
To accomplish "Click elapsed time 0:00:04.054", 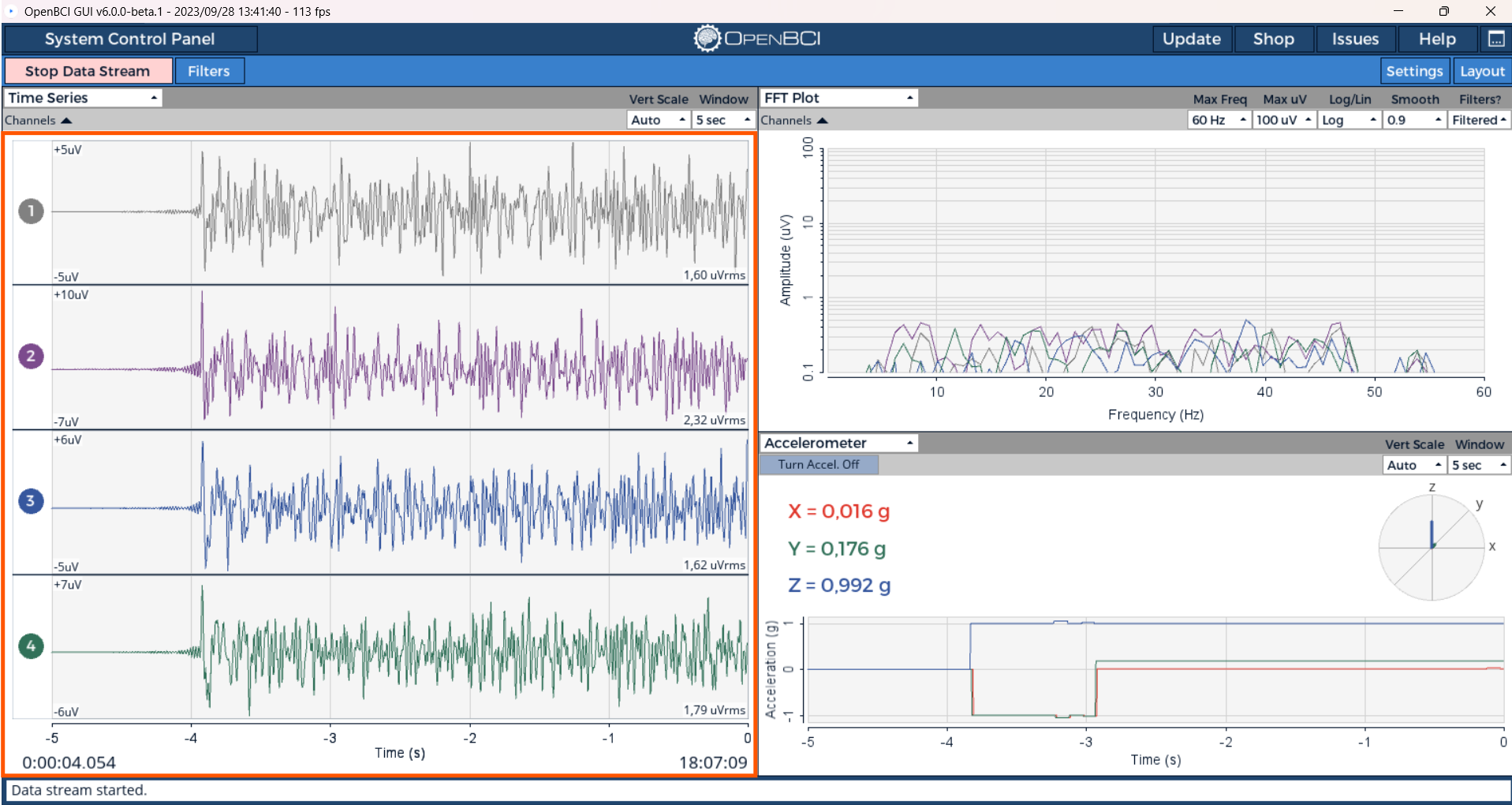I will (69, 762).
